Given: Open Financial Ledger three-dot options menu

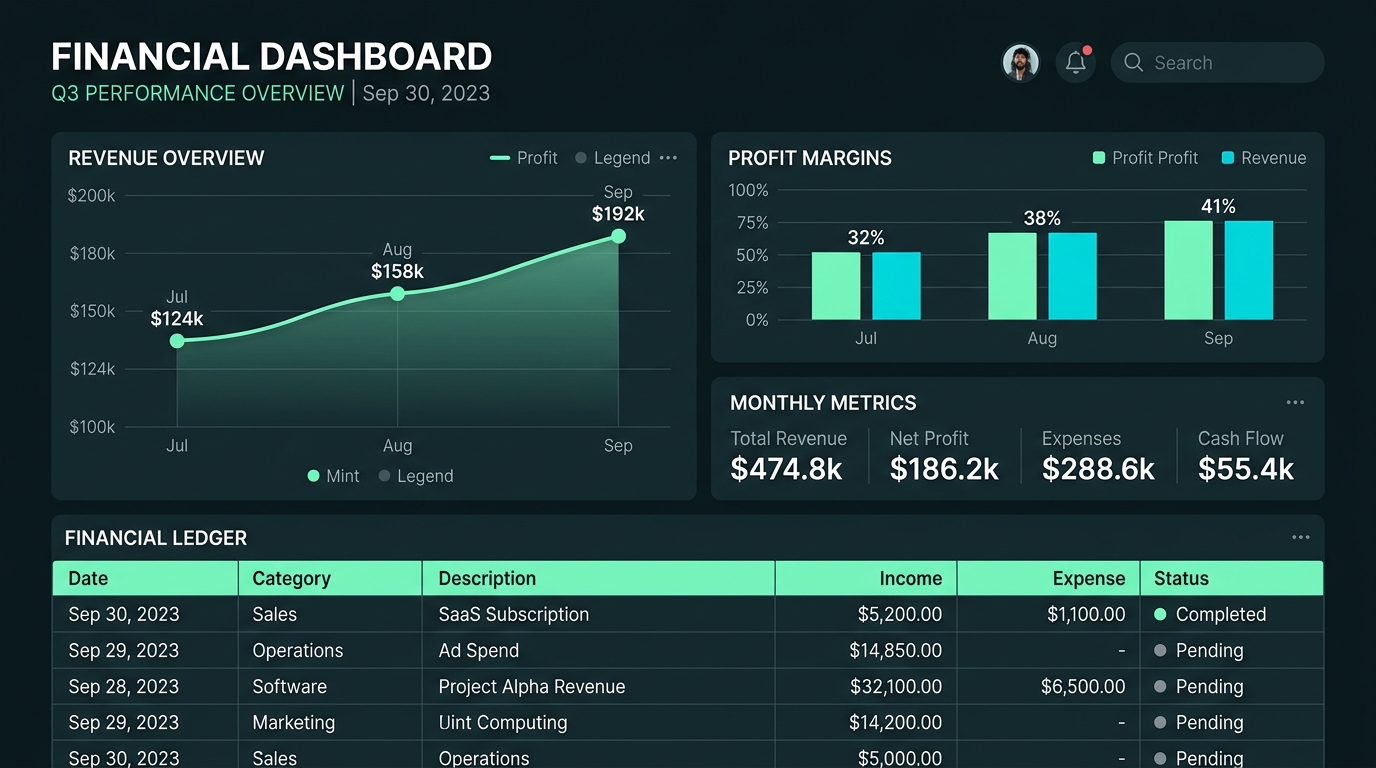Looking at the screenshot, I should click(x=1300, y=538).
